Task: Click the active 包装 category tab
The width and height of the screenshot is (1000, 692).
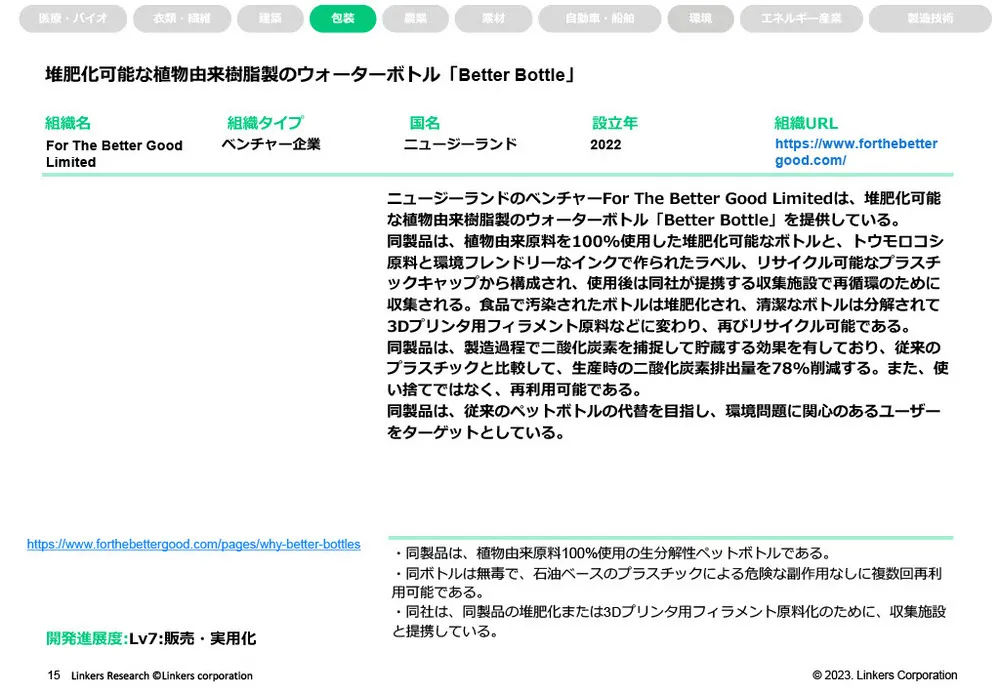Action: 343,18
